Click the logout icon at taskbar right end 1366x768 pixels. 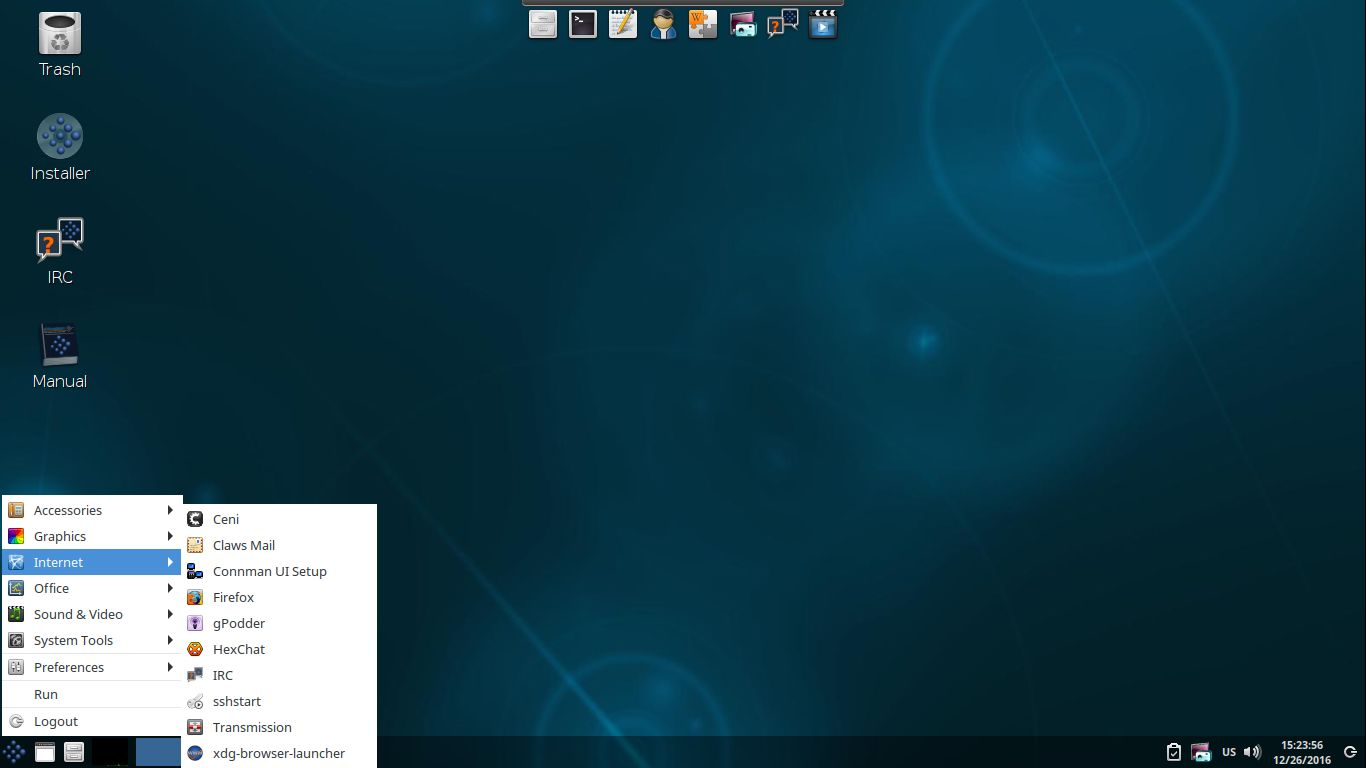(x=1350, y=752)
